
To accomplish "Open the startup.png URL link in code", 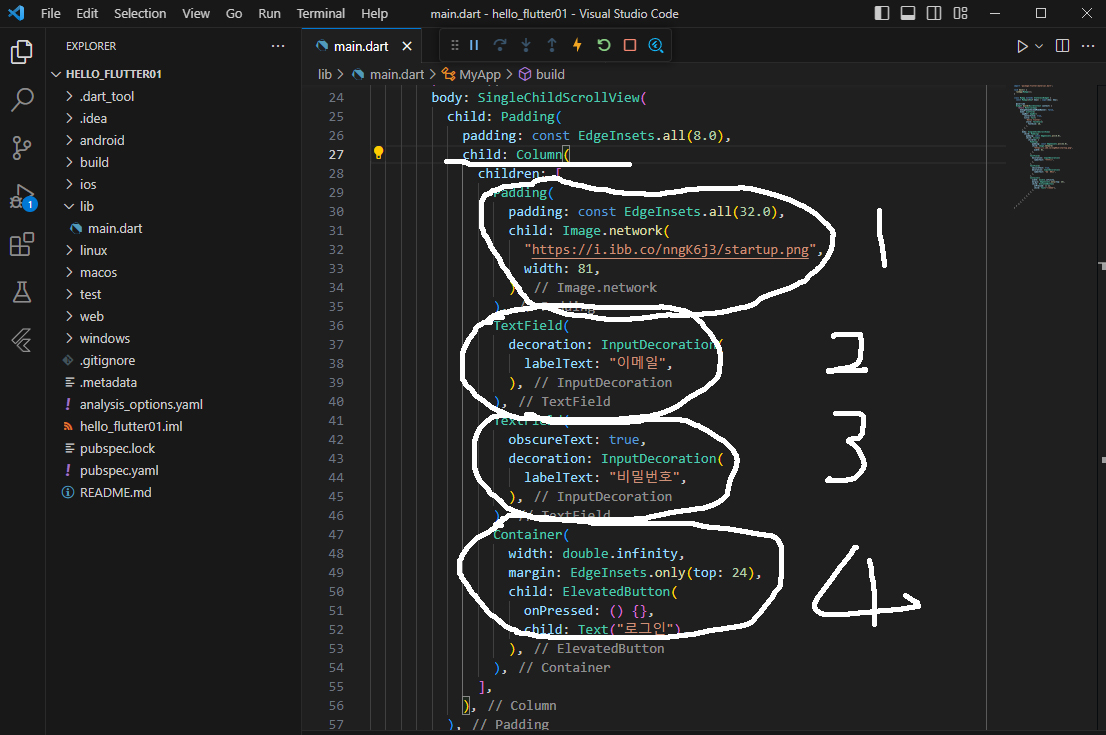I will (670, 250).
